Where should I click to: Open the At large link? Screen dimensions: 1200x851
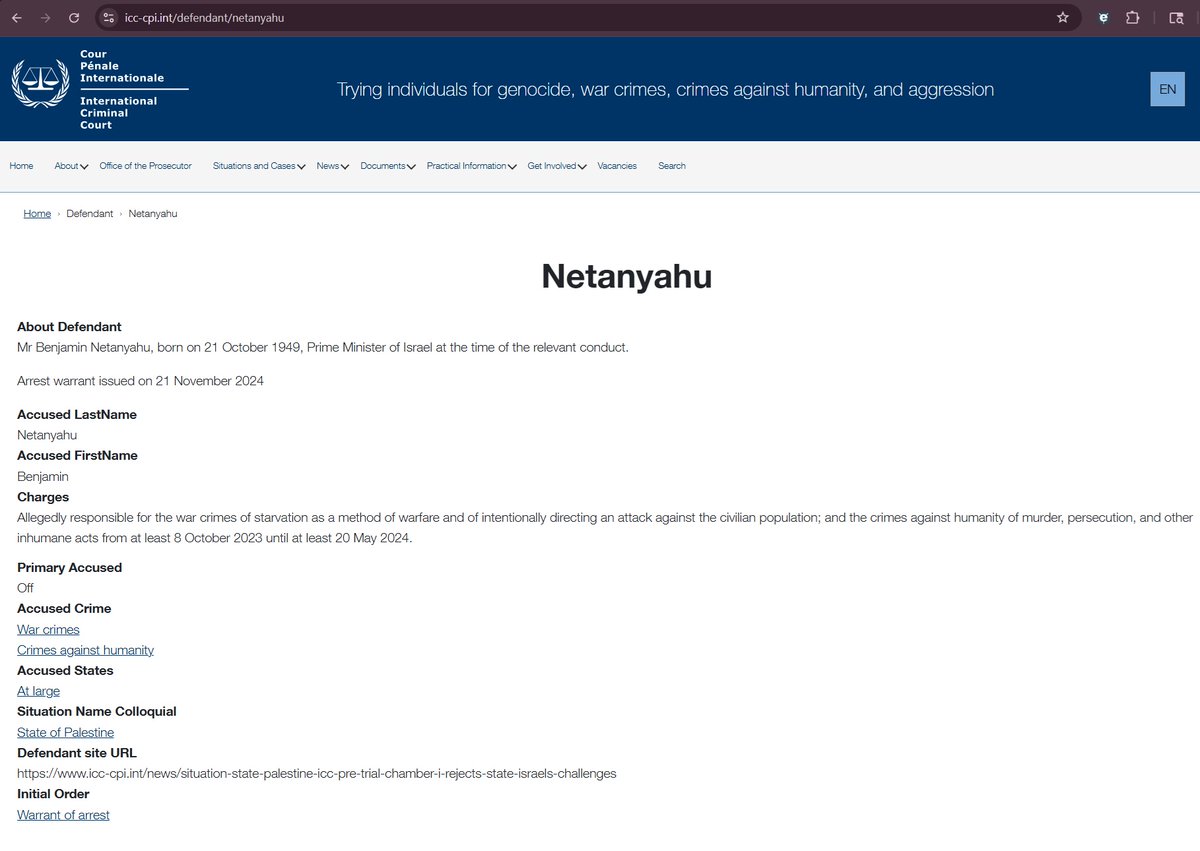(x=38, y=691)
